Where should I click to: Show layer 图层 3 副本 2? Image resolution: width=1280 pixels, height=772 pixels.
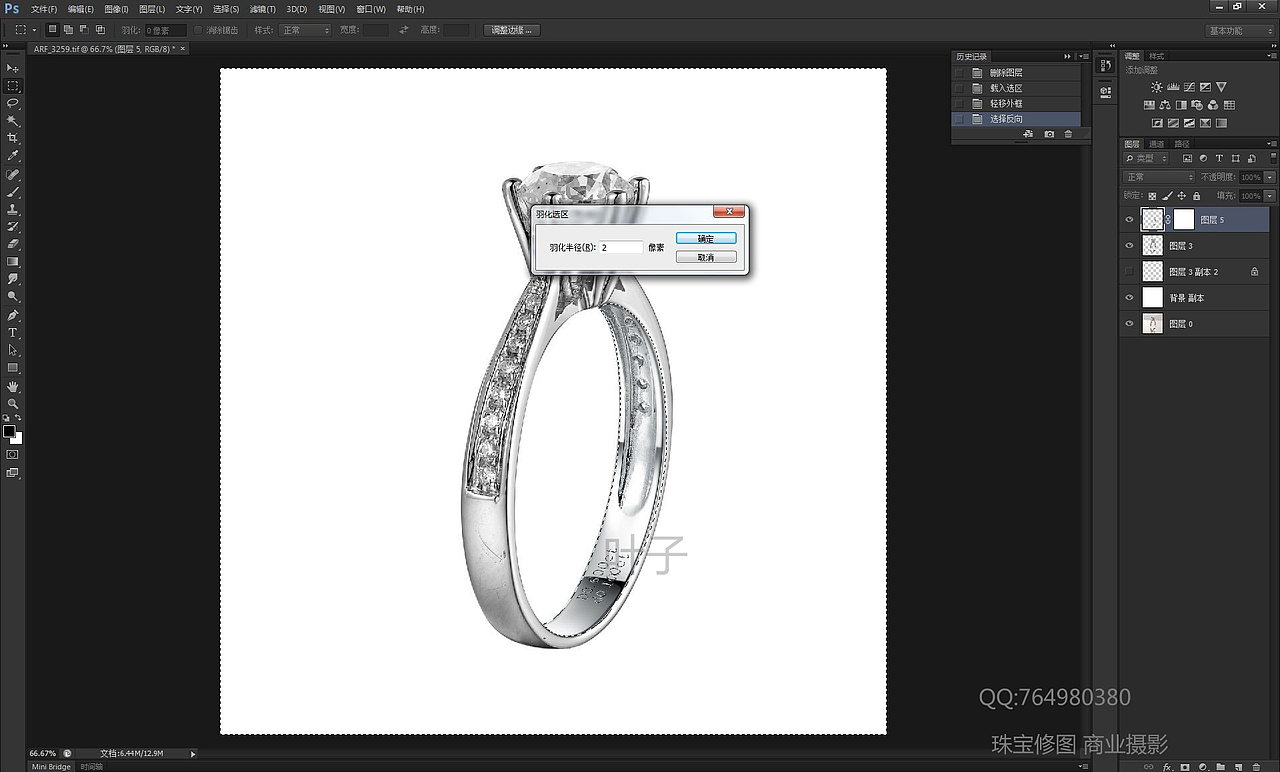[1129, 272]
